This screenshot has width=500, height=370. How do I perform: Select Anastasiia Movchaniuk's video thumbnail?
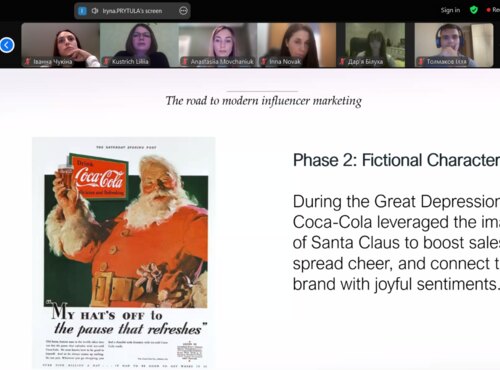pyautogui.click(x=218, y=45)
